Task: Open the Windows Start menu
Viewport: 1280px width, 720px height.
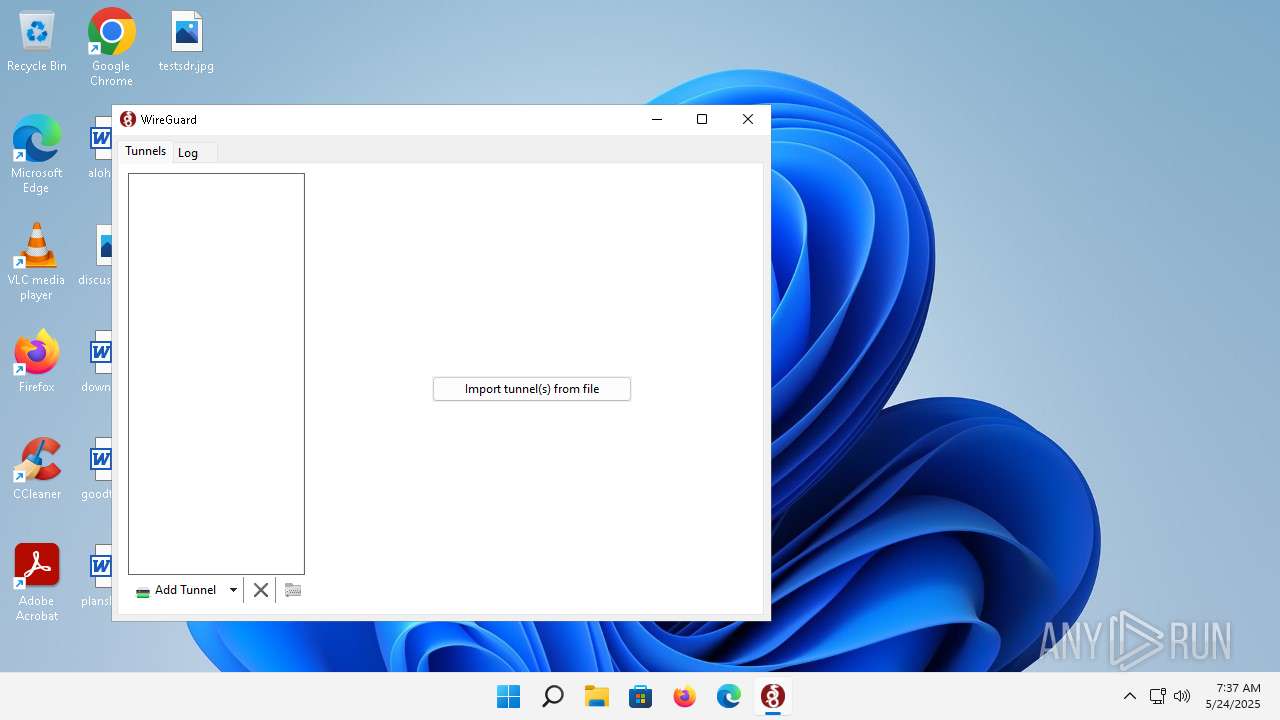Action: tap(509, 696)
